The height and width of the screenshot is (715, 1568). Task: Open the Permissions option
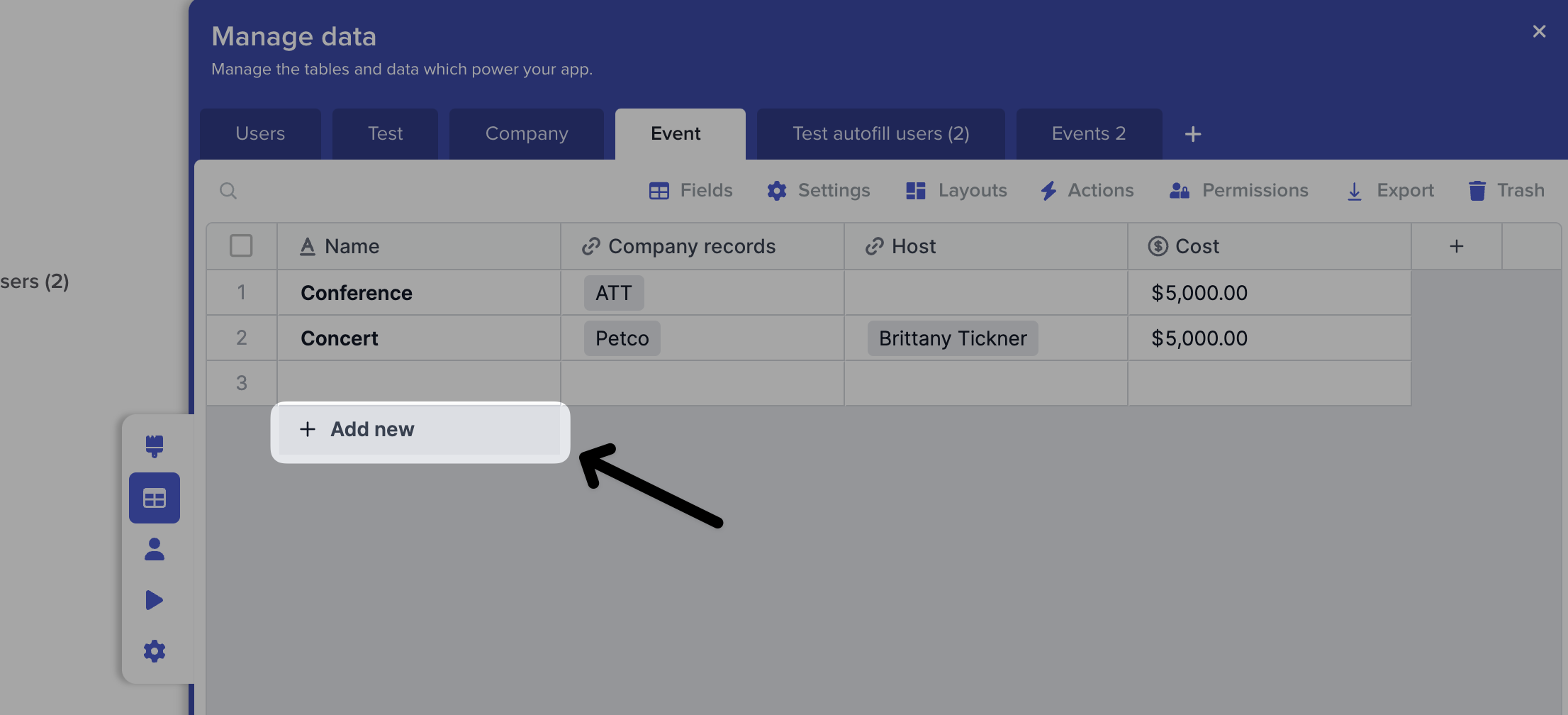1239,191
